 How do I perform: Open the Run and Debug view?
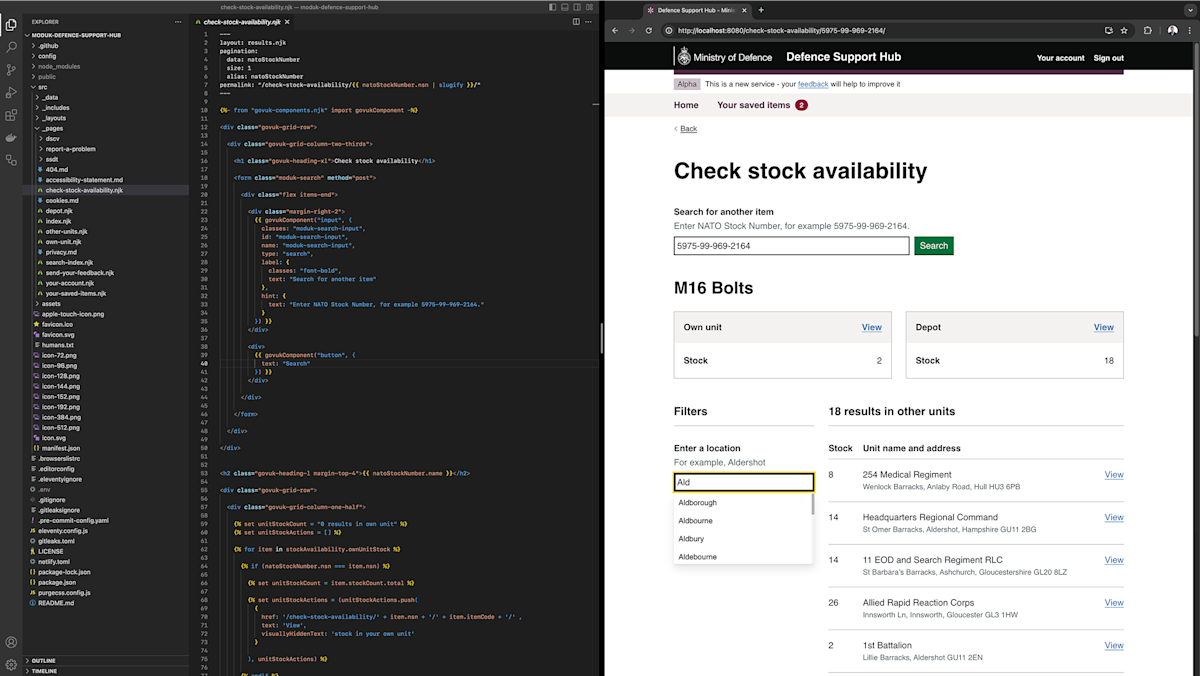click(11, 92)
